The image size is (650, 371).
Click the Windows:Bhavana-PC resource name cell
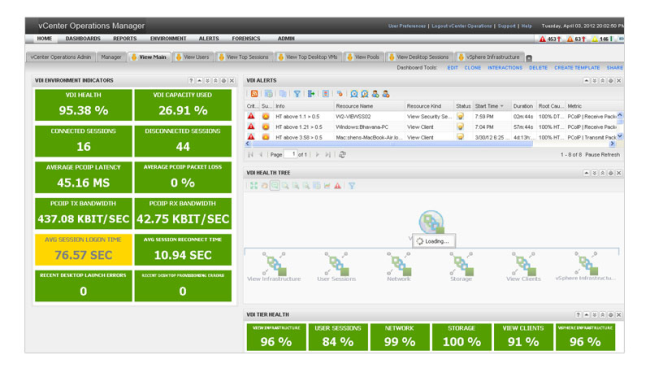coord(362,127)
